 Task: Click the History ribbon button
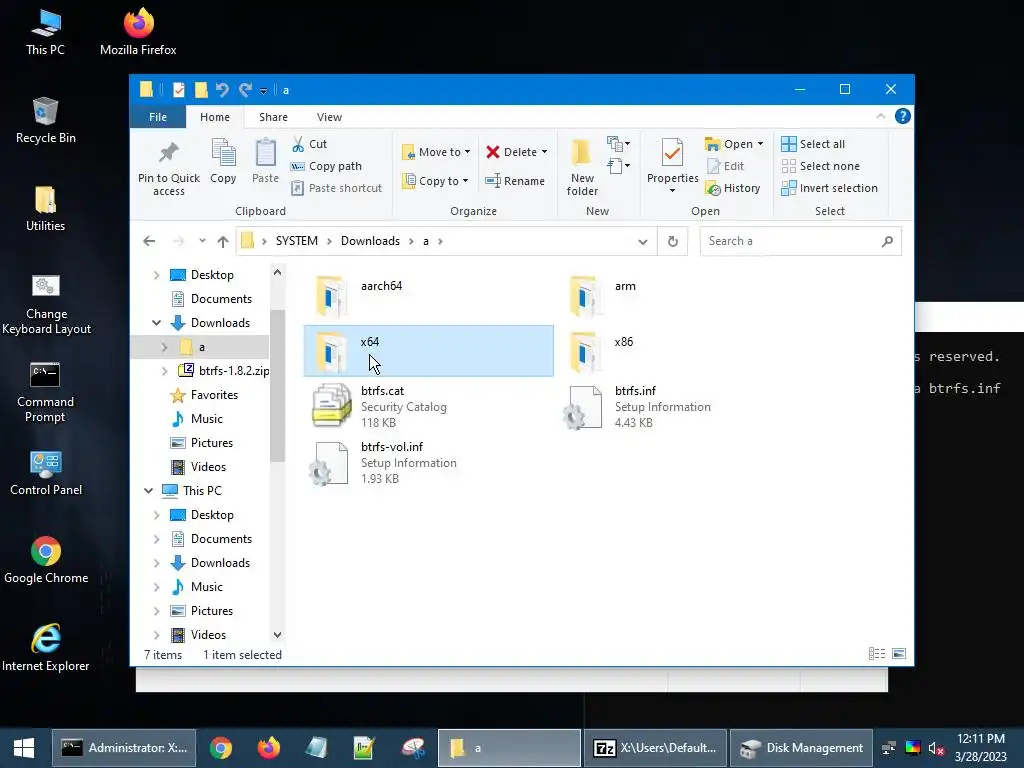coord(733,188)
